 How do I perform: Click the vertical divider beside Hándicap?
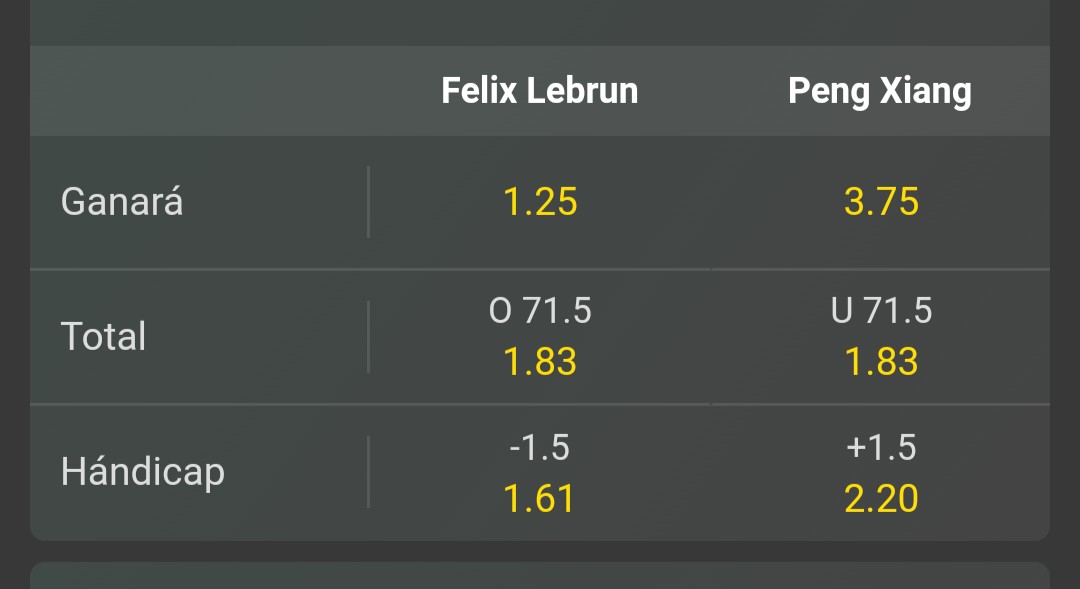[x=368, y=472]
